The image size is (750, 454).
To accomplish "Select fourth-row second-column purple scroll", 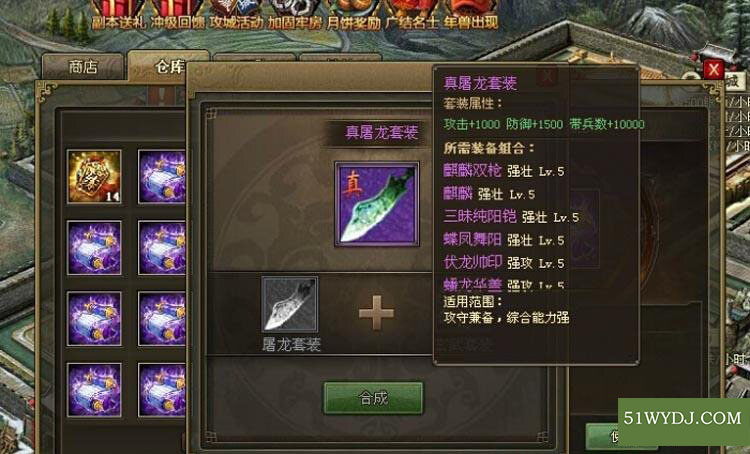I will (x=162, y=389).
